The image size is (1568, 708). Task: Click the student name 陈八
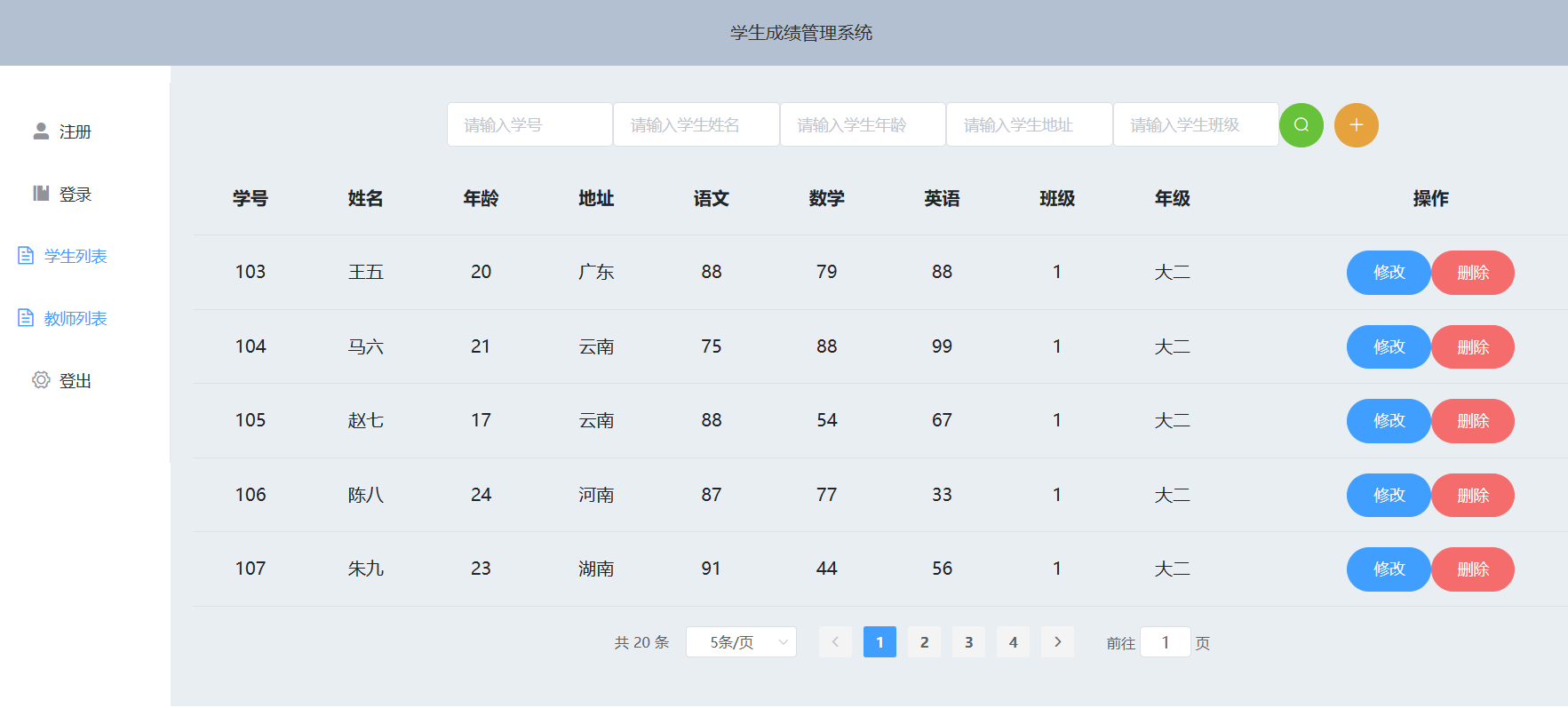click(365, 496)
